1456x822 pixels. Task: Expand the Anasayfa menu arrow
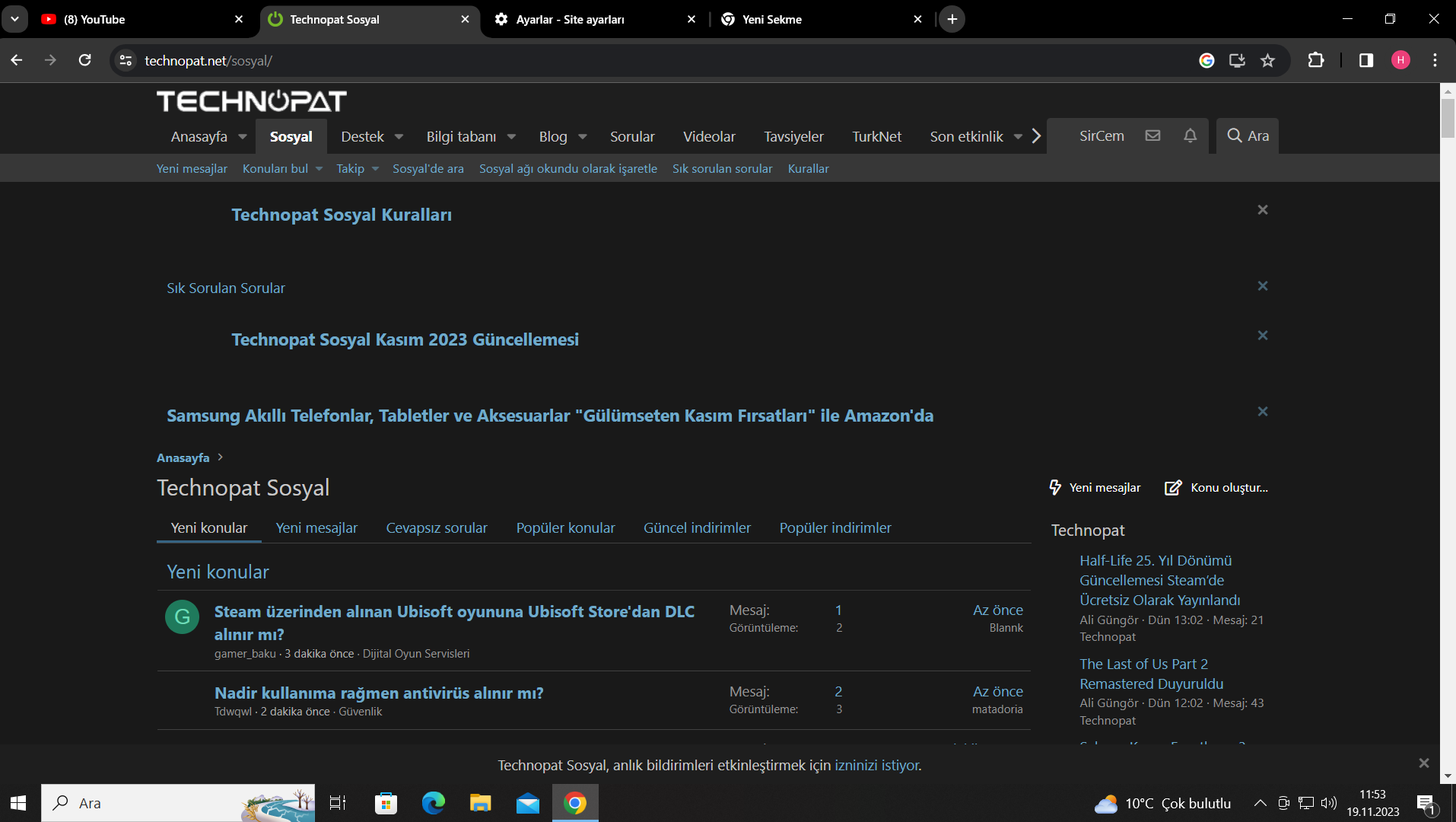243,137
